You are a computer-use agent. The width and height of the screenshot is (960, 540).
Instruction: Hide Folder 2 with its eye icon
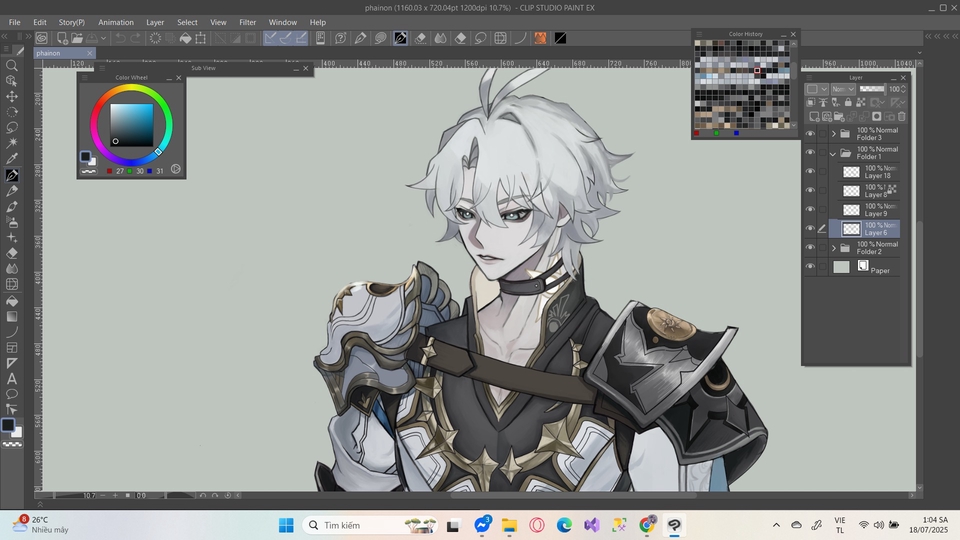point(810,247)
